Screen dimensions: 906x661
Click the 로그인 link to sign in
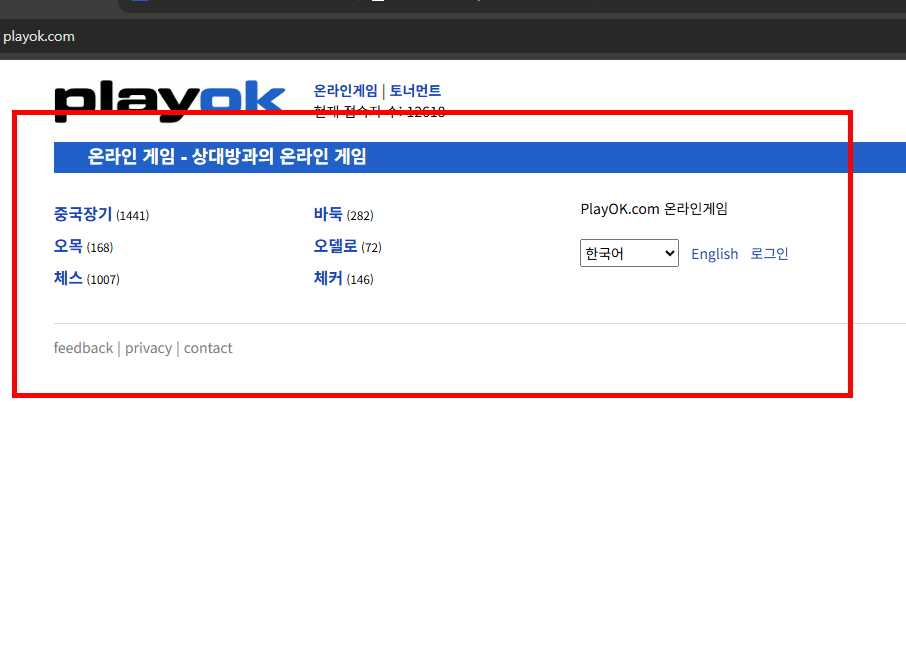point(769,253)
